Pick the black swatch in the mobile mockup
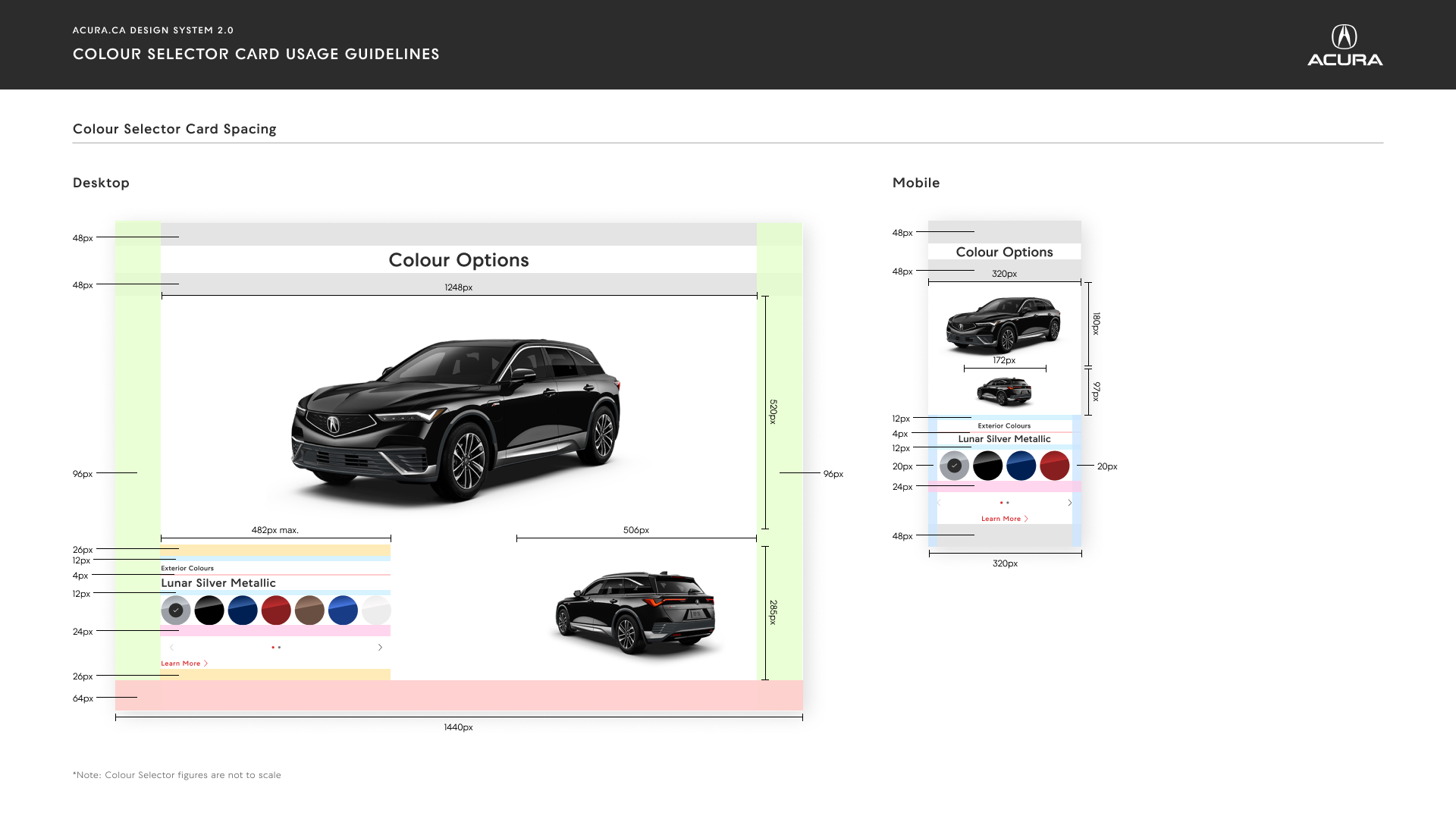The image size is (1456, 819). pos(988,466)
